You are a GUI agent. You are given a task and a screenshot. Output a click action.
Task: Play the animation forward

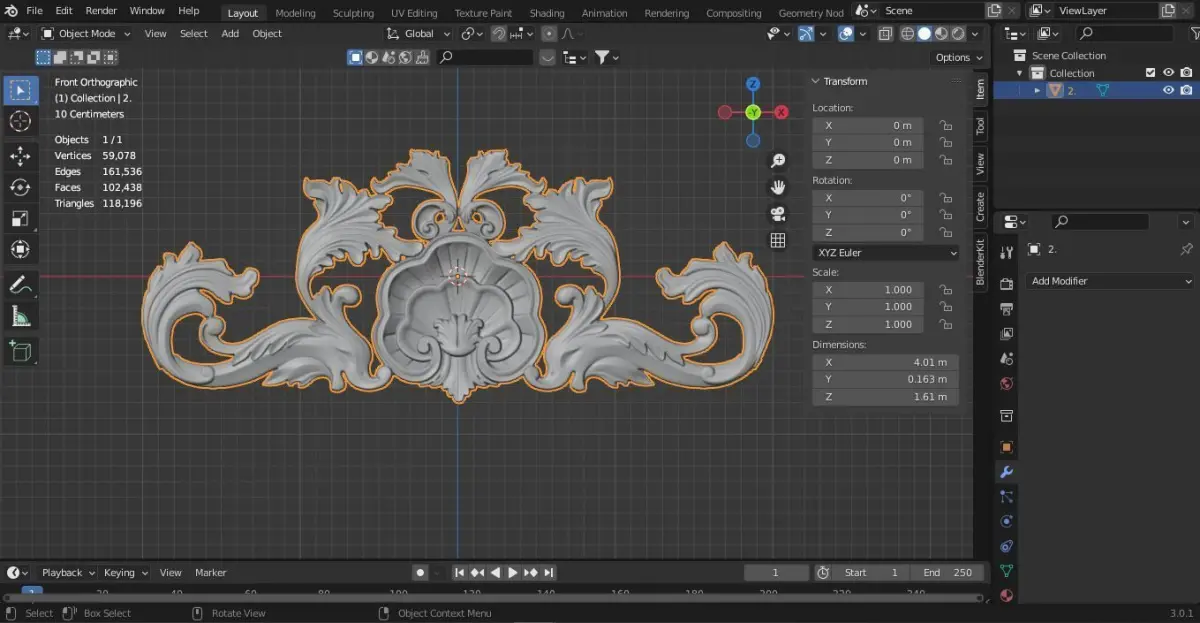[x=512, y=573]
